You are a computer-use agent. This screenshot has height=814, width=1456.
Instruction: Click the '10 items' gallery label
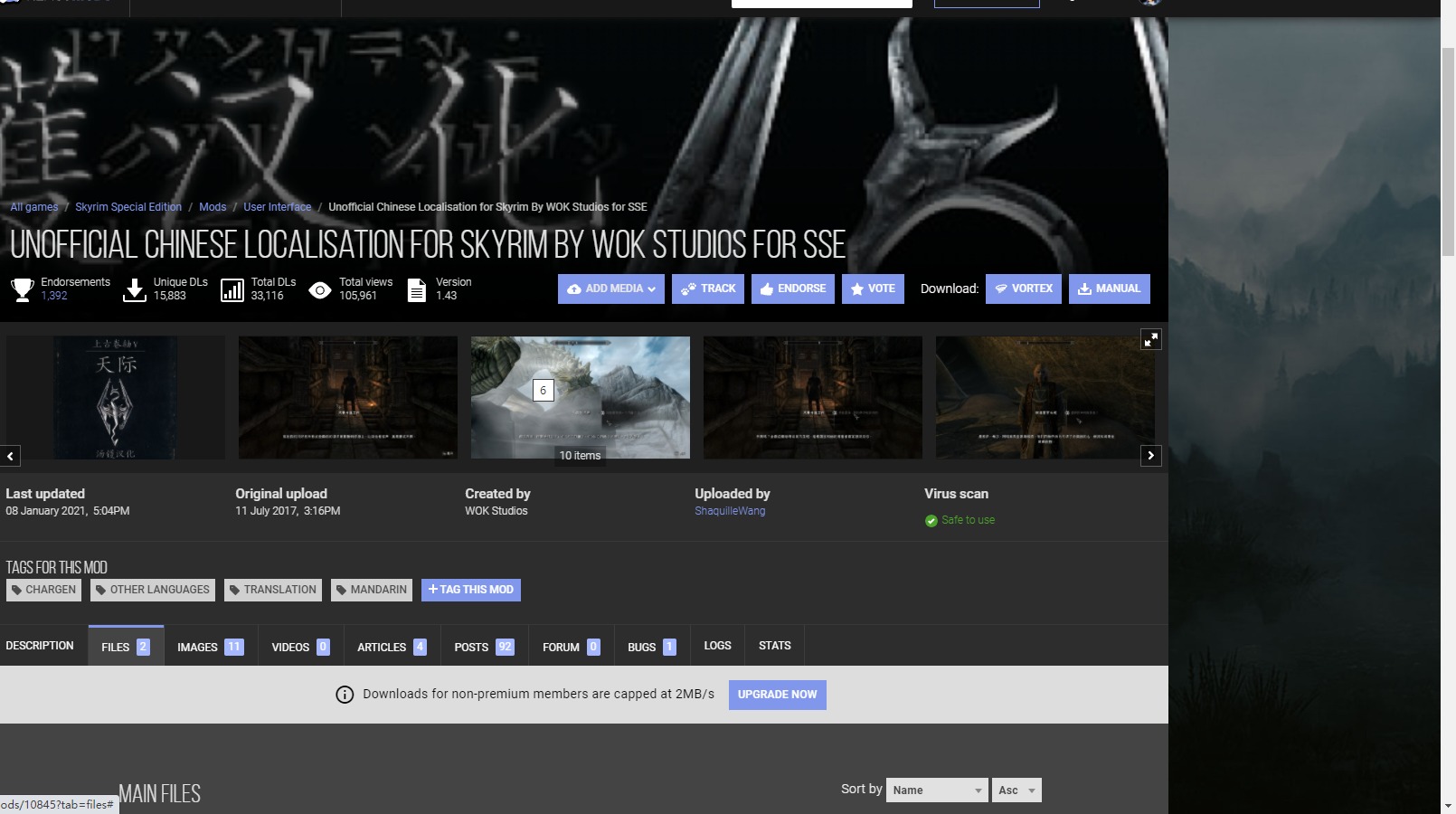pyautogui.click(x=580, y=456)
